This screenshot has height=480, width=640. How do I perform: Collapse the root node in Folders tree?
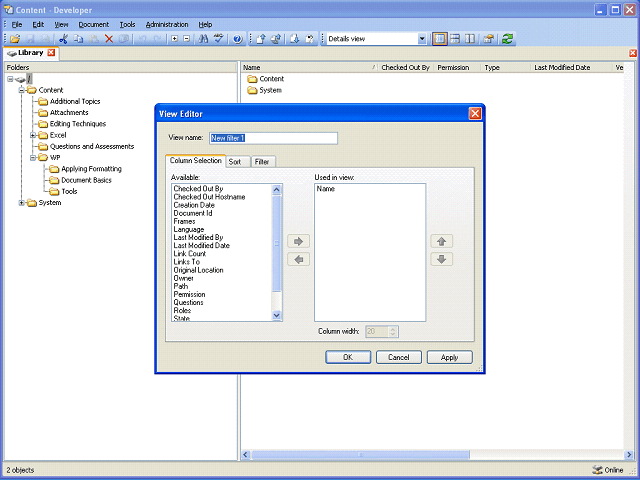coord(10,79)
